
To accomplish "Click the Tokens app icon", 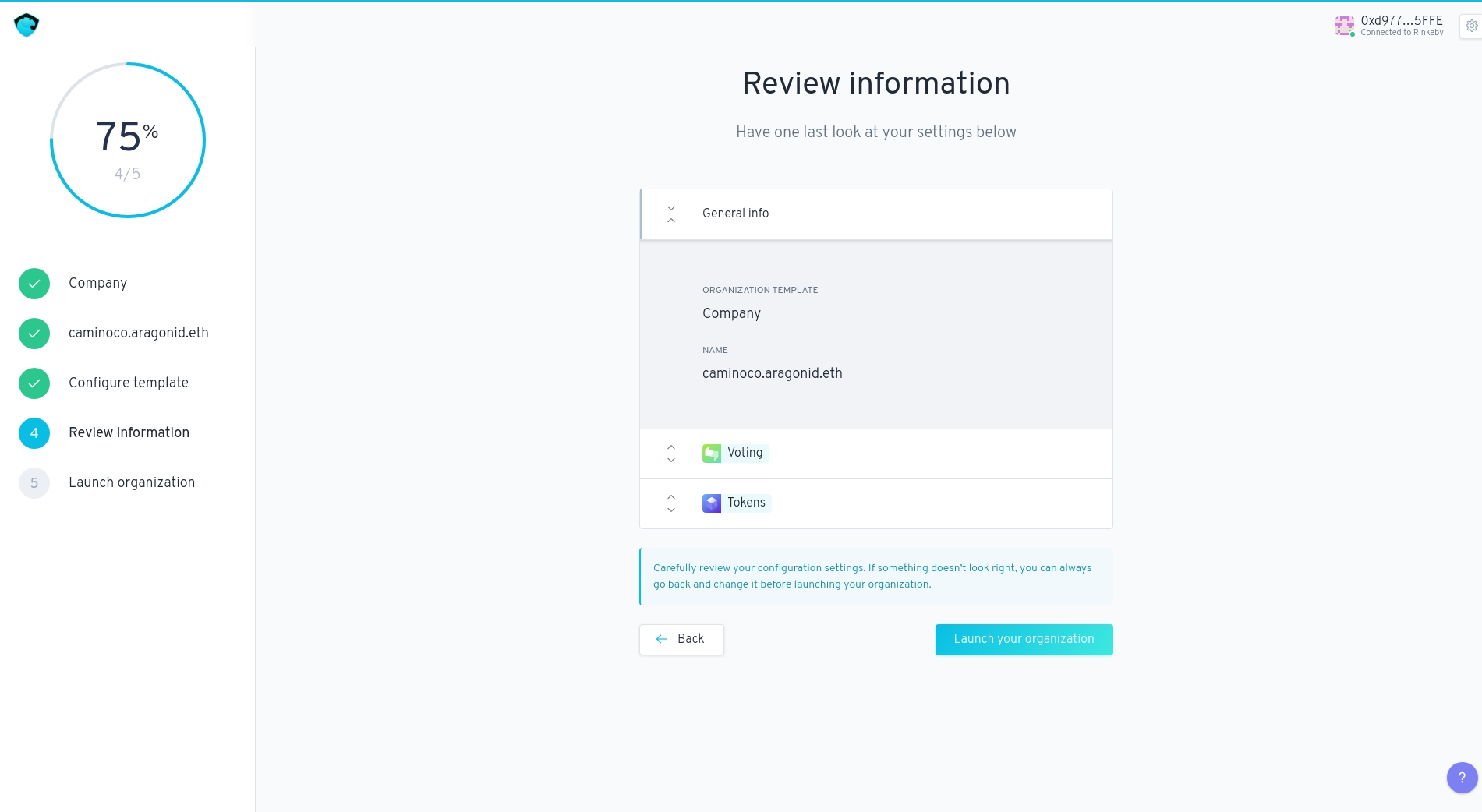I will click(x=712, y=503).
